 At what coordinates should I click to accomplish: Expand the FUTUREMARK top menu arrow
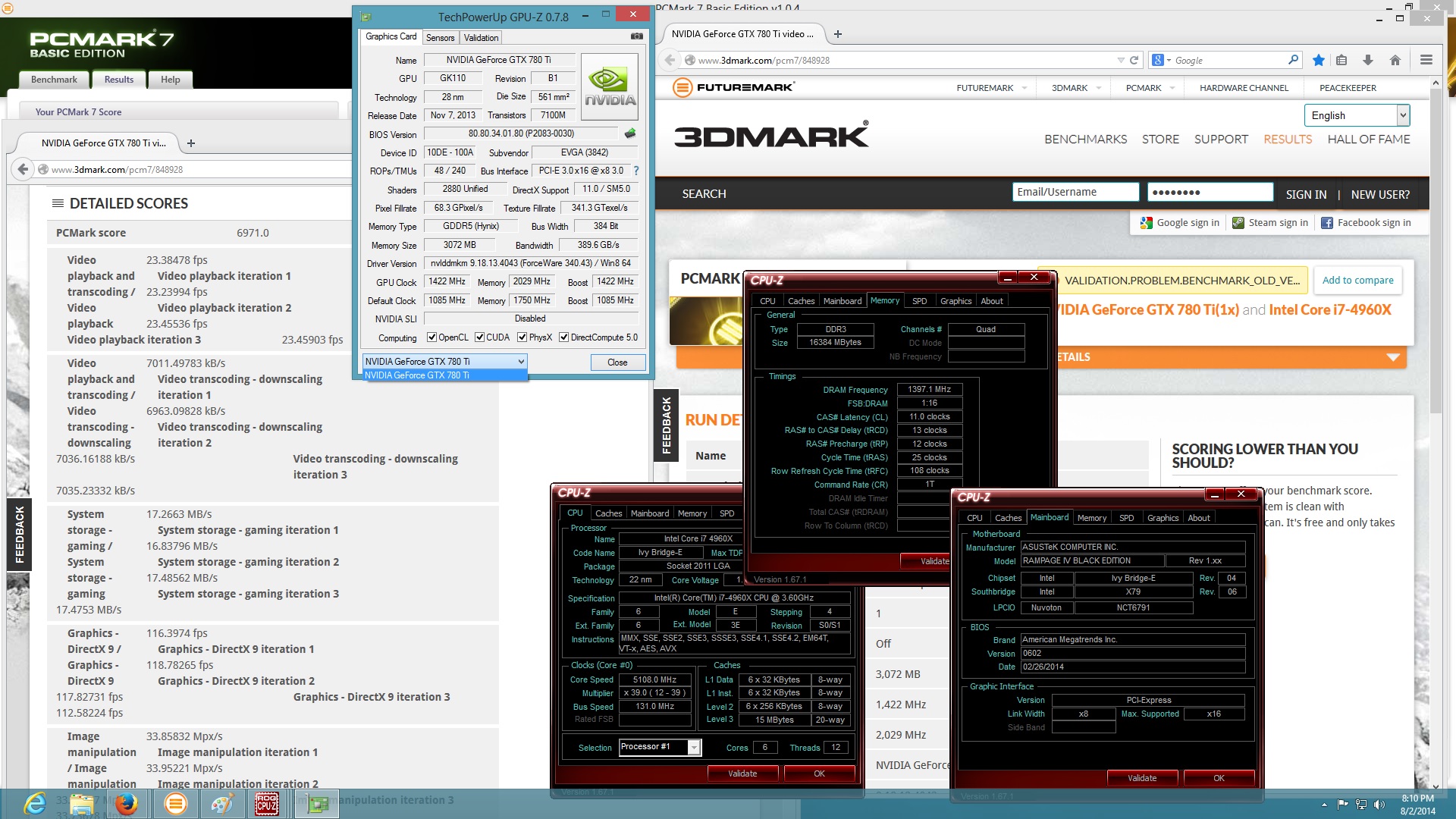1025,88
